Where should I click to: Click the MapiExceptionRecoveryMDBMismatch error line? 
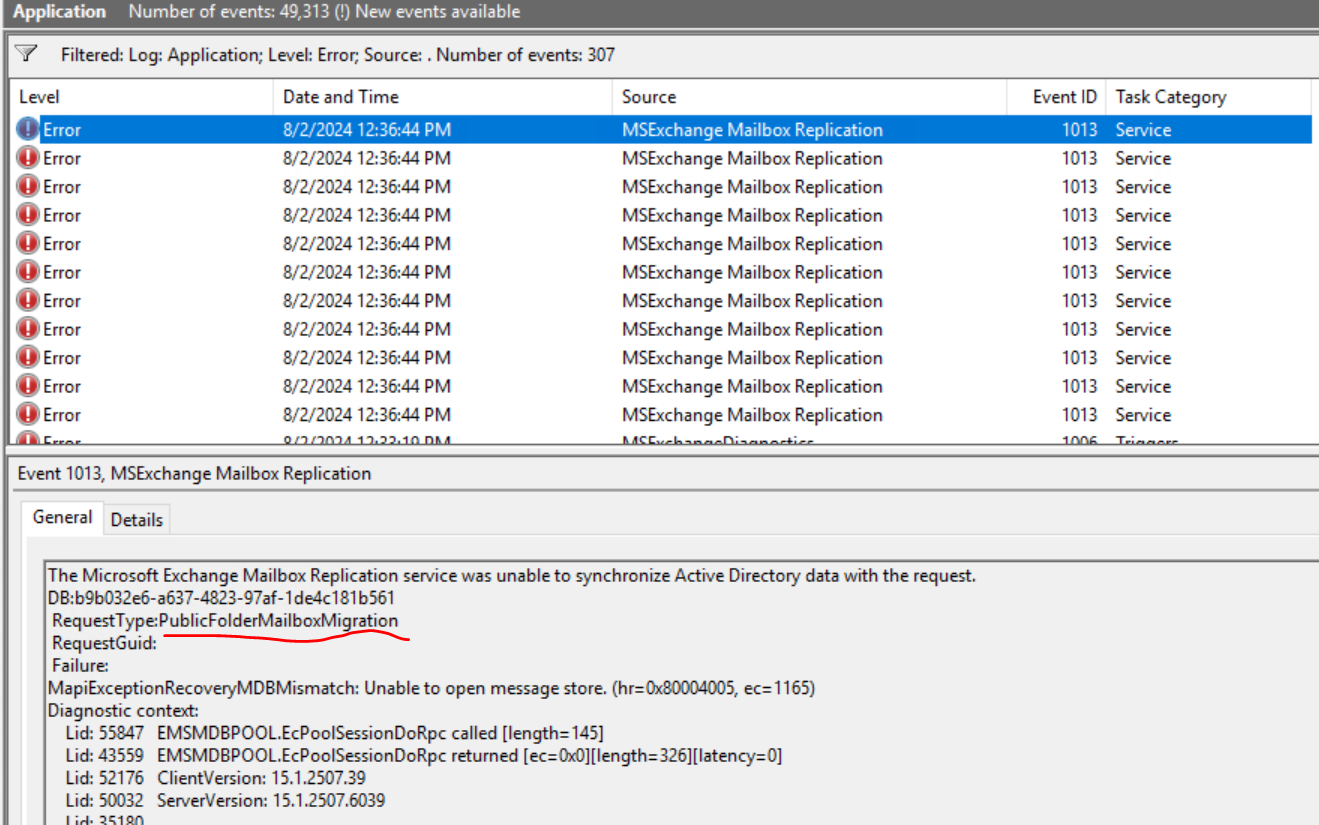[x=431, y=688]
